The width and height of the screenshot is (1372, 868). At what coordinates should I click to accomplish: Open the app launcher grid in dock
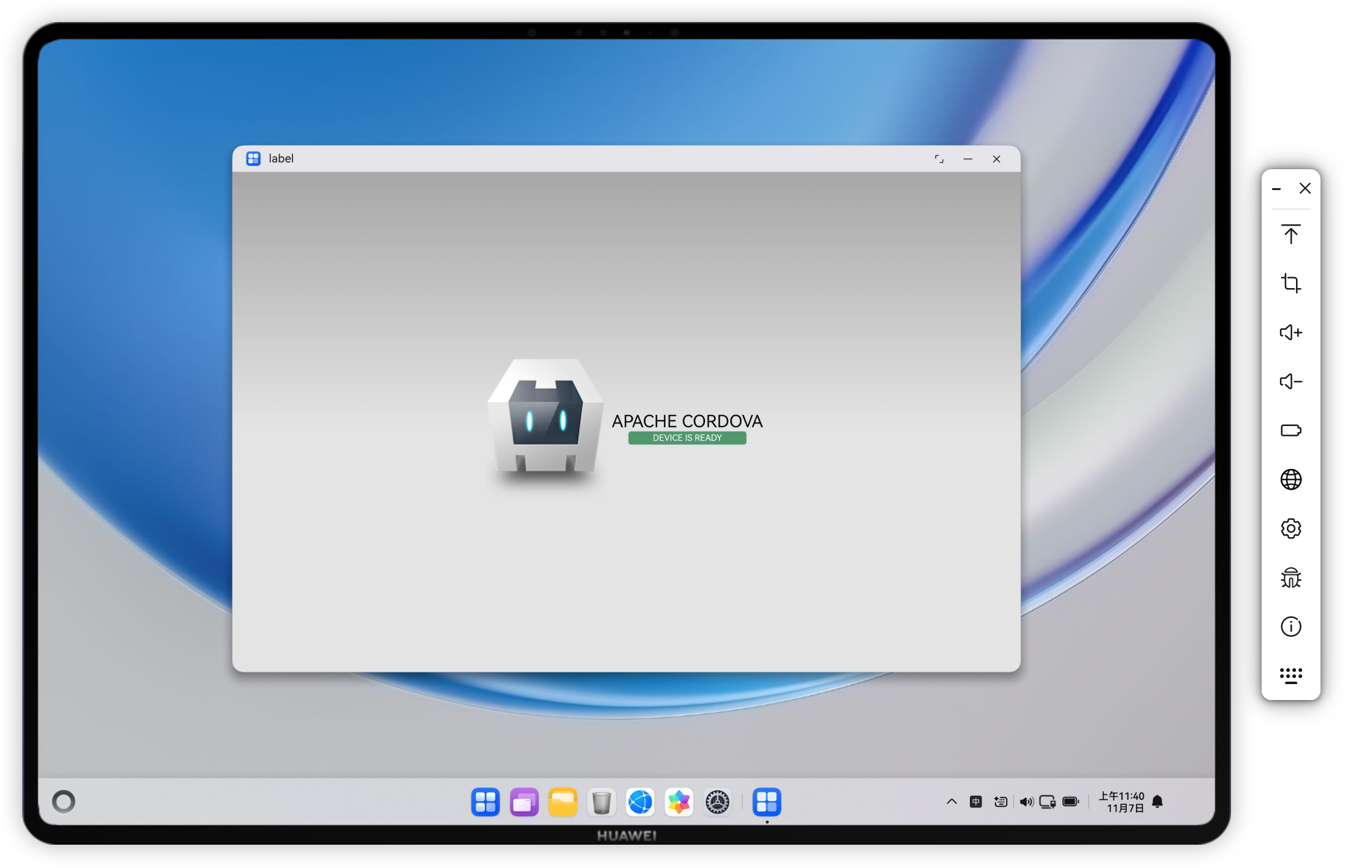[485, 802]
